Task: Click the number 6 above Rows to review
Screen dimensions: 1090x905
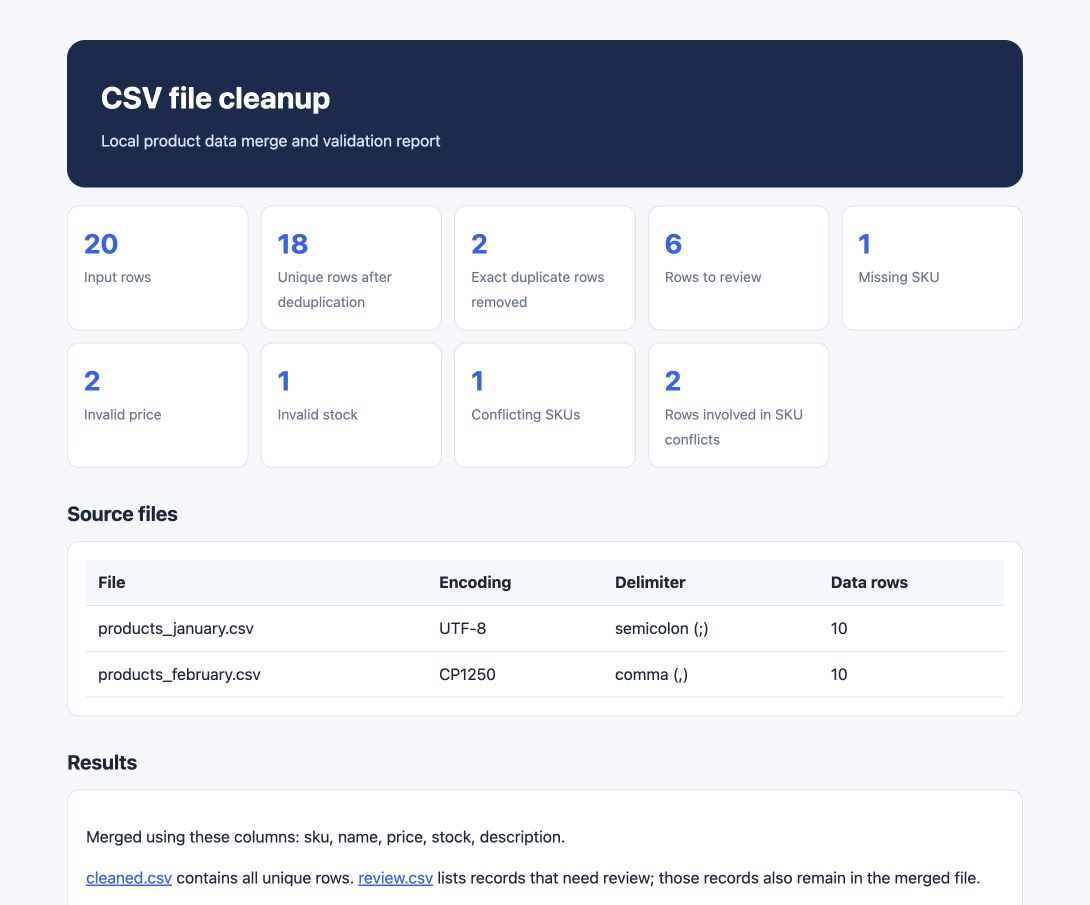Action: (x=673, y=244)
